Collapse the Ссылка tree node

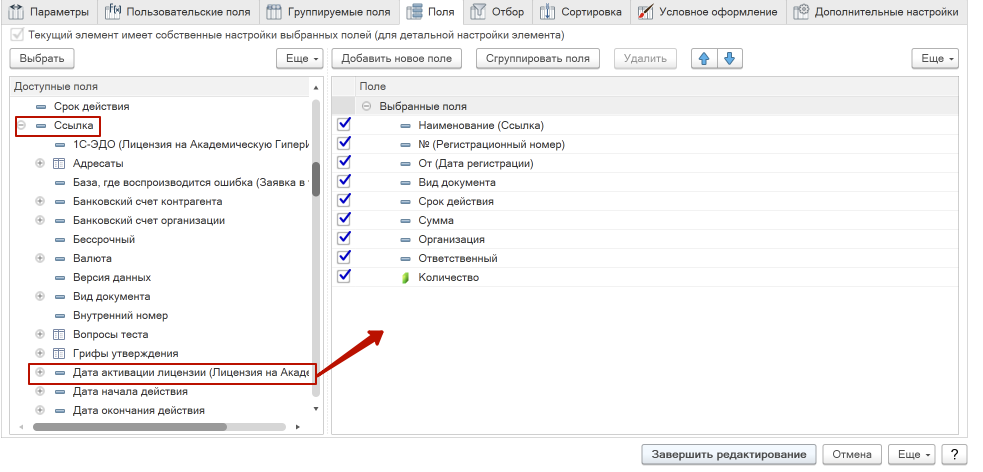21,126
